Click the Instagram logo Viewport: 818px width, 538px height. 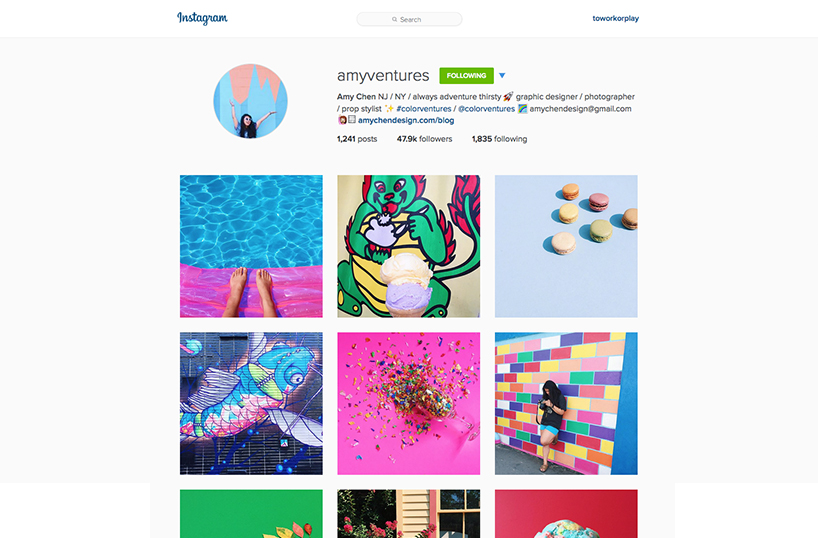point(202,18)
